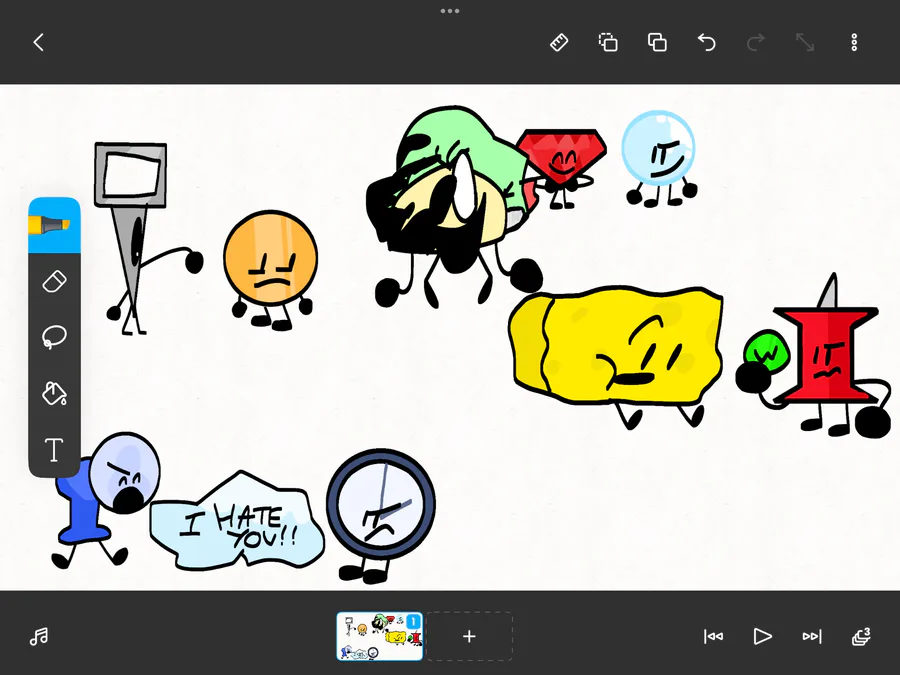
Task: Tap the solid overlapping squares paste icon
Action: (x=657, y=42)
